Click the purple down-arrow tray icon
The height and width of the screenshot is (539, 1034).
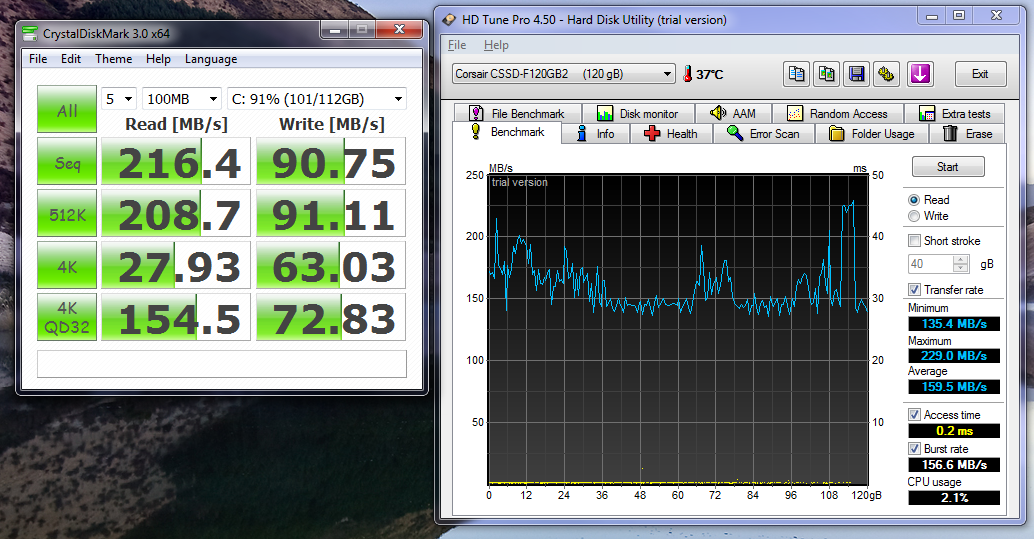pyautogui.click(x=920, y=74)
